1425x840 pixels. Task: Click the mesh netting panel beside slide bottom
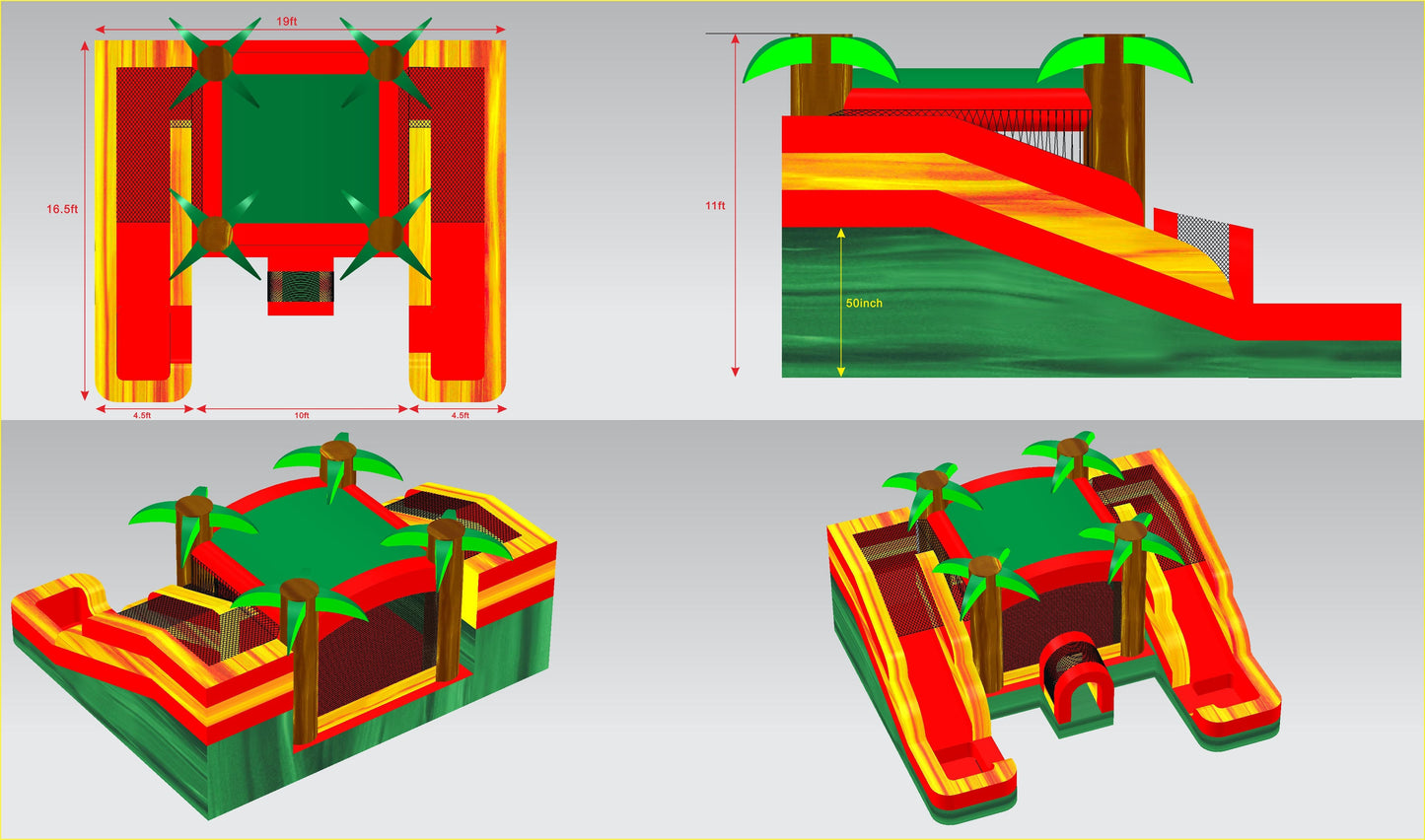[1203, 246]
